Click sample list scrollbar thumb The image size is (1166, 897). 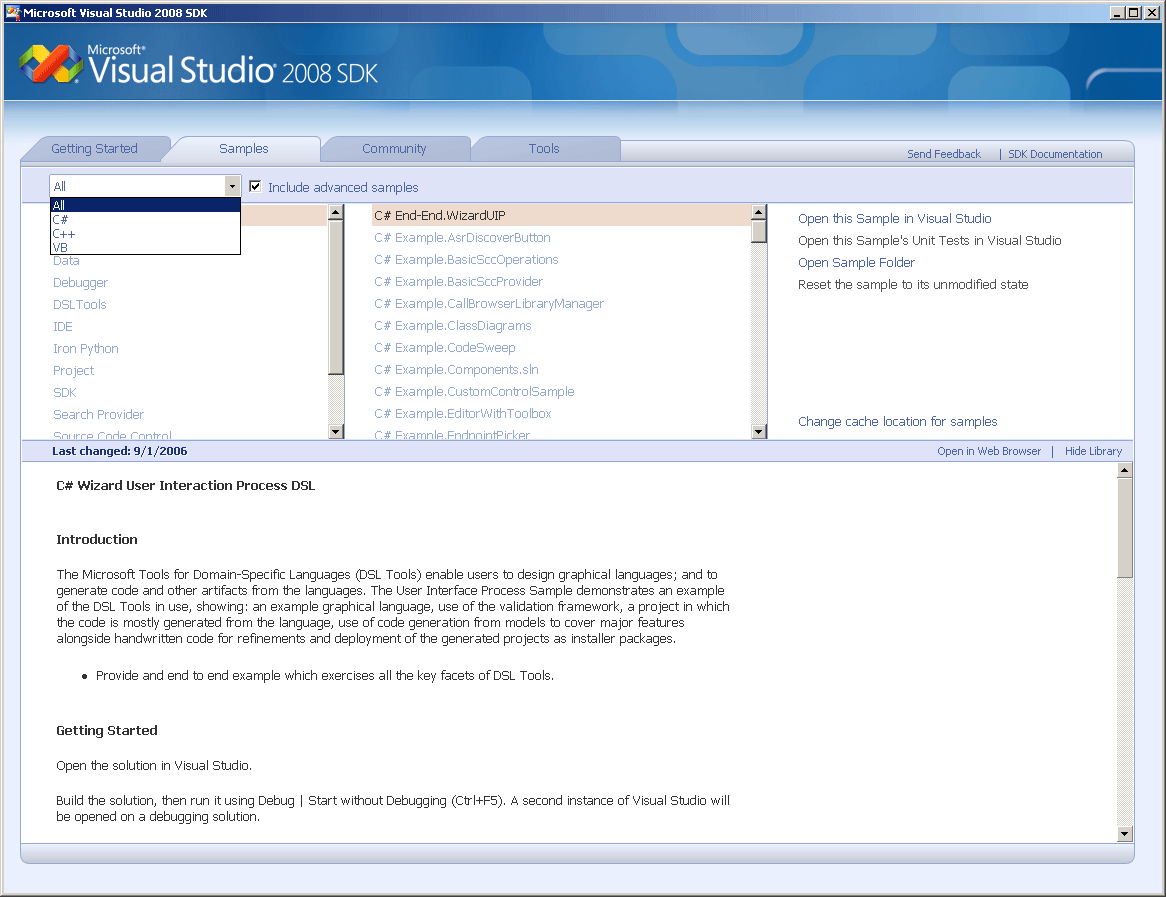tap(758, 231)
